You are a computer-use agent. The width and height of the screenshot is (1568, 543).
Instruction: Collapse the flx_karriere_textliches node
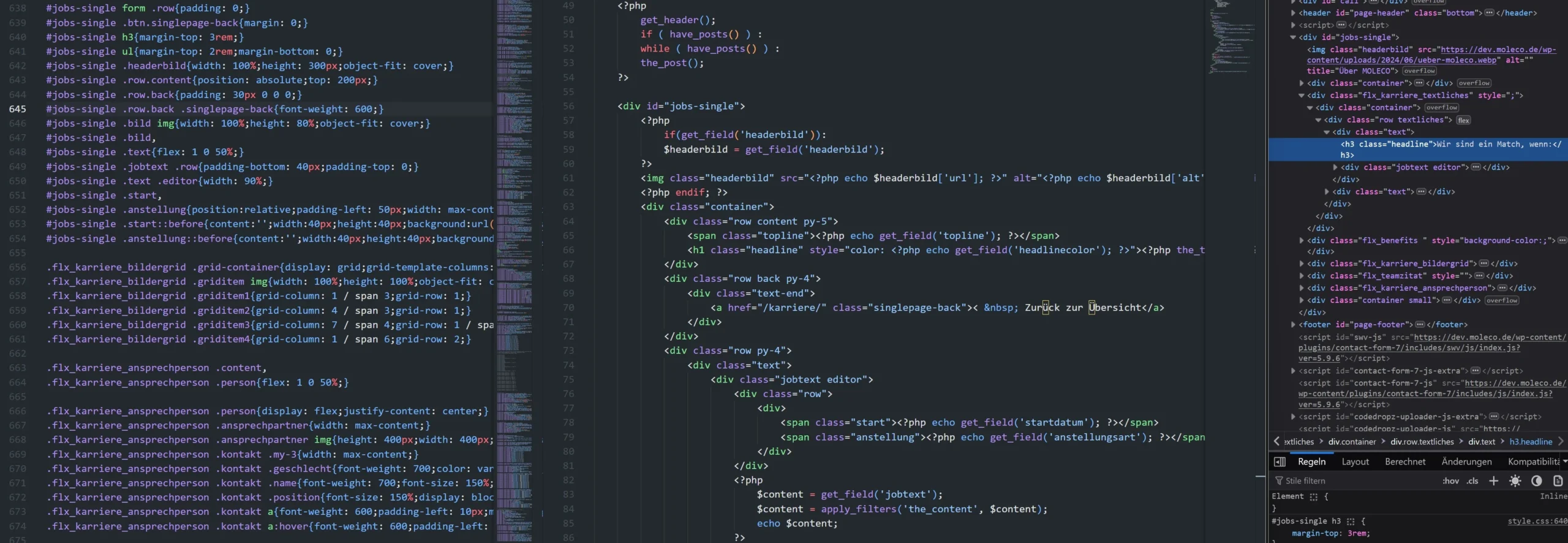tap(1302, 96)
